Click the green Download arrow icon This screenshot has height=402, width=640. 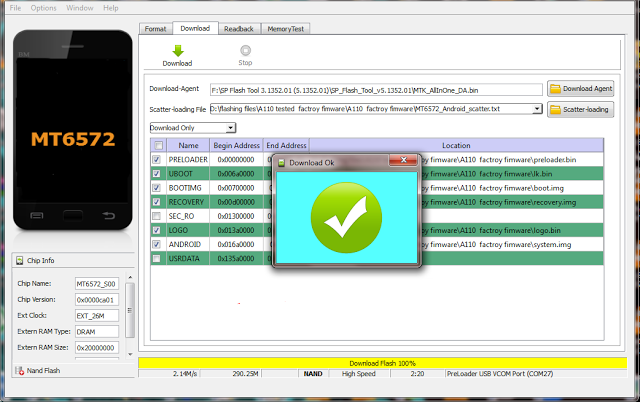tap(178, 51)
